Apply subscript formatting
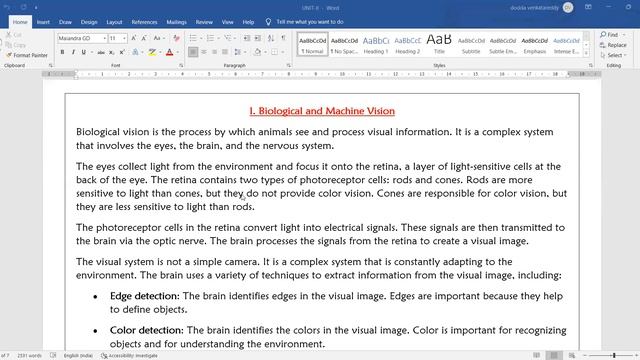 [x=111, y=52]
